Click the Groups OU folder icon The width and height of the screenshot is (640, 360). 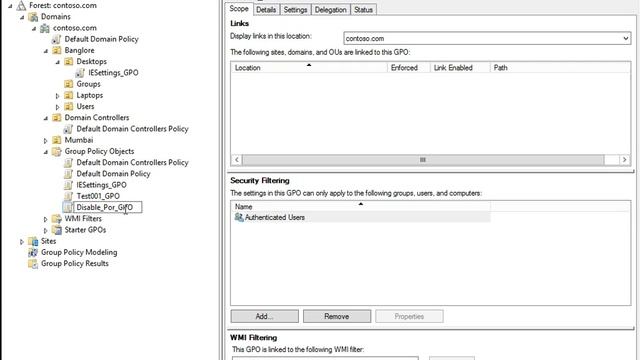69,84
